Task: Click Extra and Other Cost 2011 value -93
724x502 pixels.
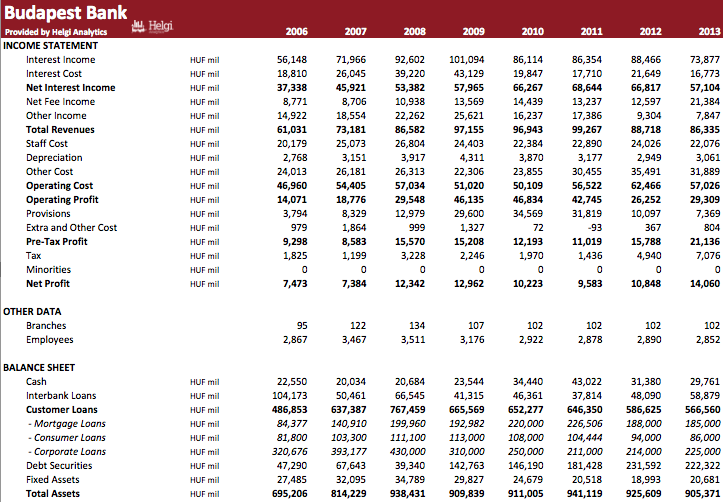Action: tap(595, 228)
